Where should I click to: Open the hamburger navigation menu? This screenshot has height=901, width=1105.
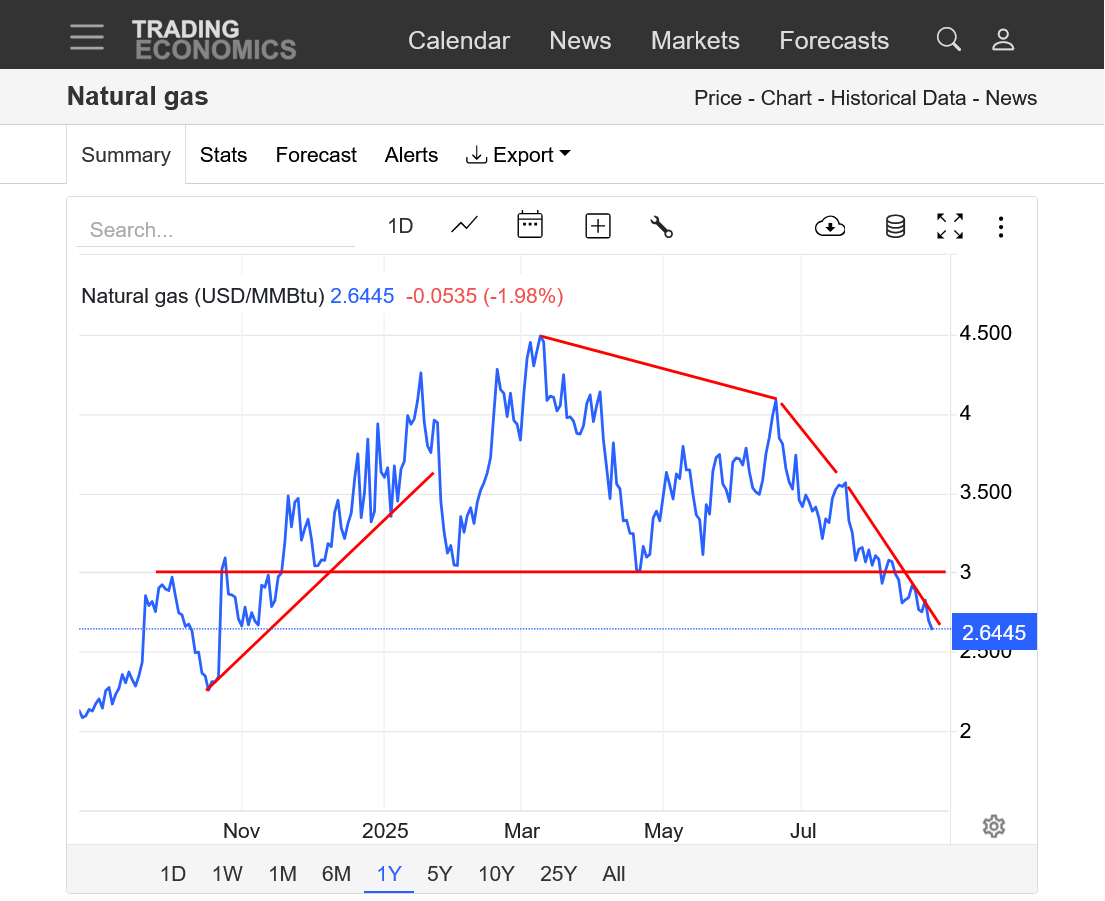point(87,37)
